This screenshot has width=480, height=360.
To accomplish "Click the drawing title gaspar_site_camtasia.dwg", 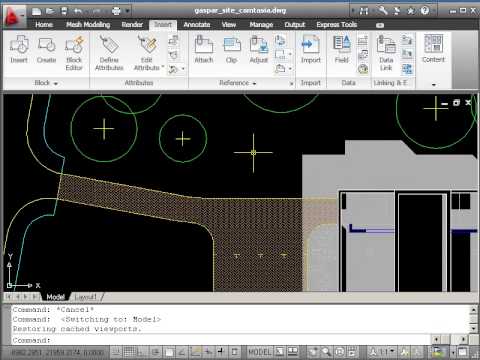I will click(240, 11).
